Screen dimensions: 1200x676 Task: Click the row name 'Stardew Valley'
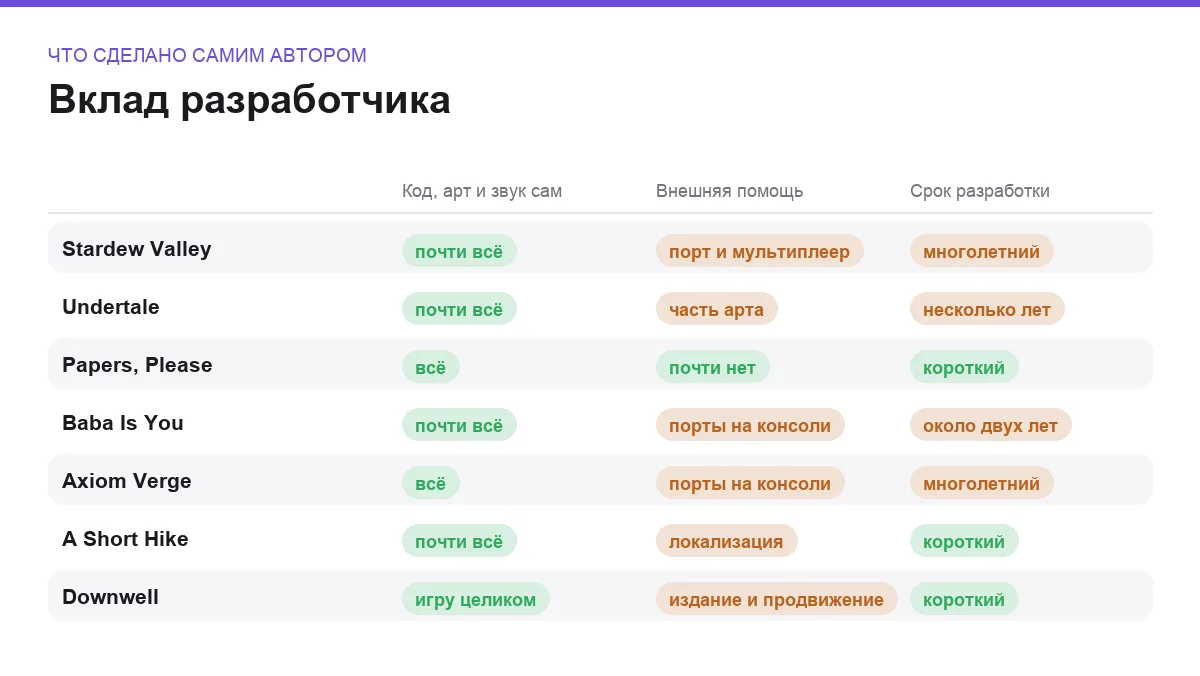click(x=137, y=249)
